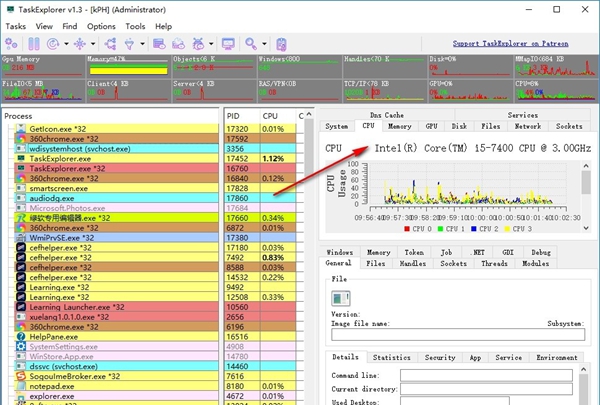Switch to the Disk tab

point(459,126)
